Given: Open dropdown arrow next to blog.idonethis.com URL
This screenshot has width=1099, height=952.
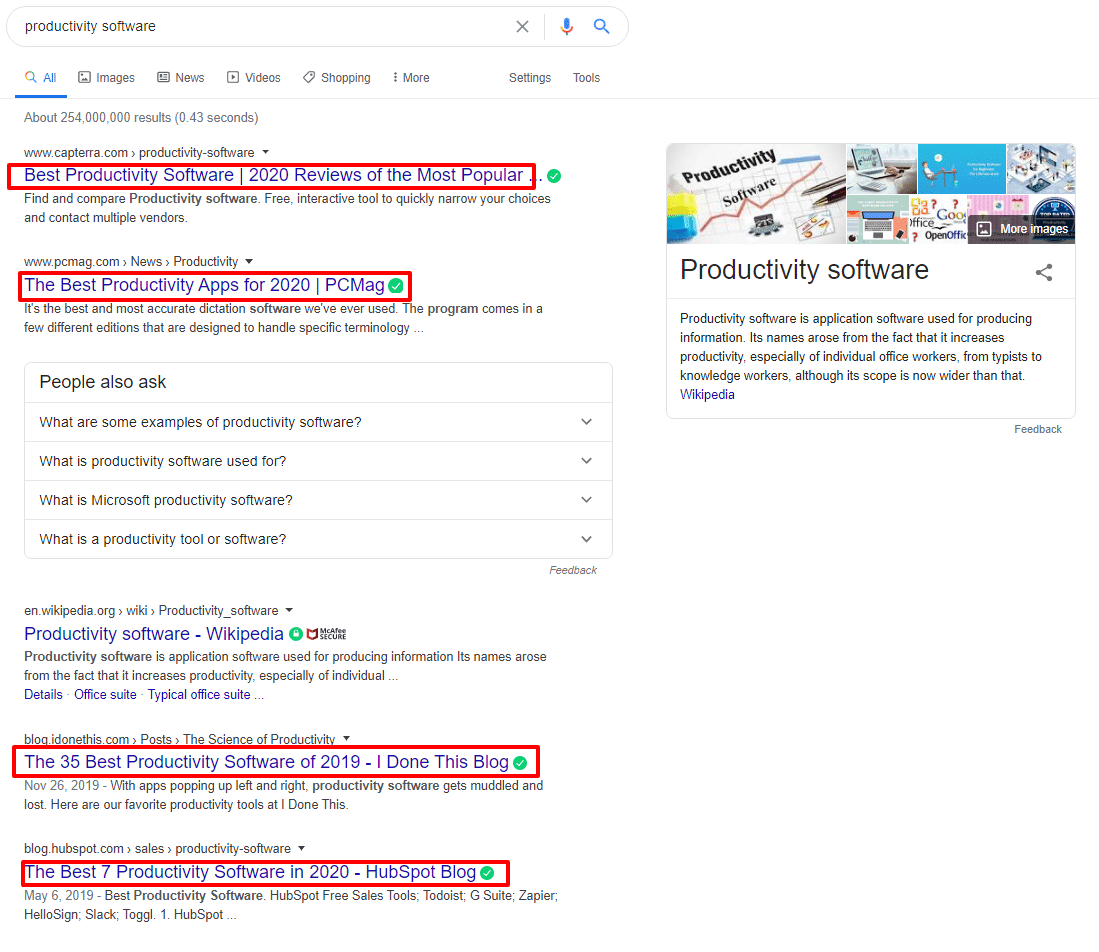Looking at the screenshot, I should pos(346,739).
